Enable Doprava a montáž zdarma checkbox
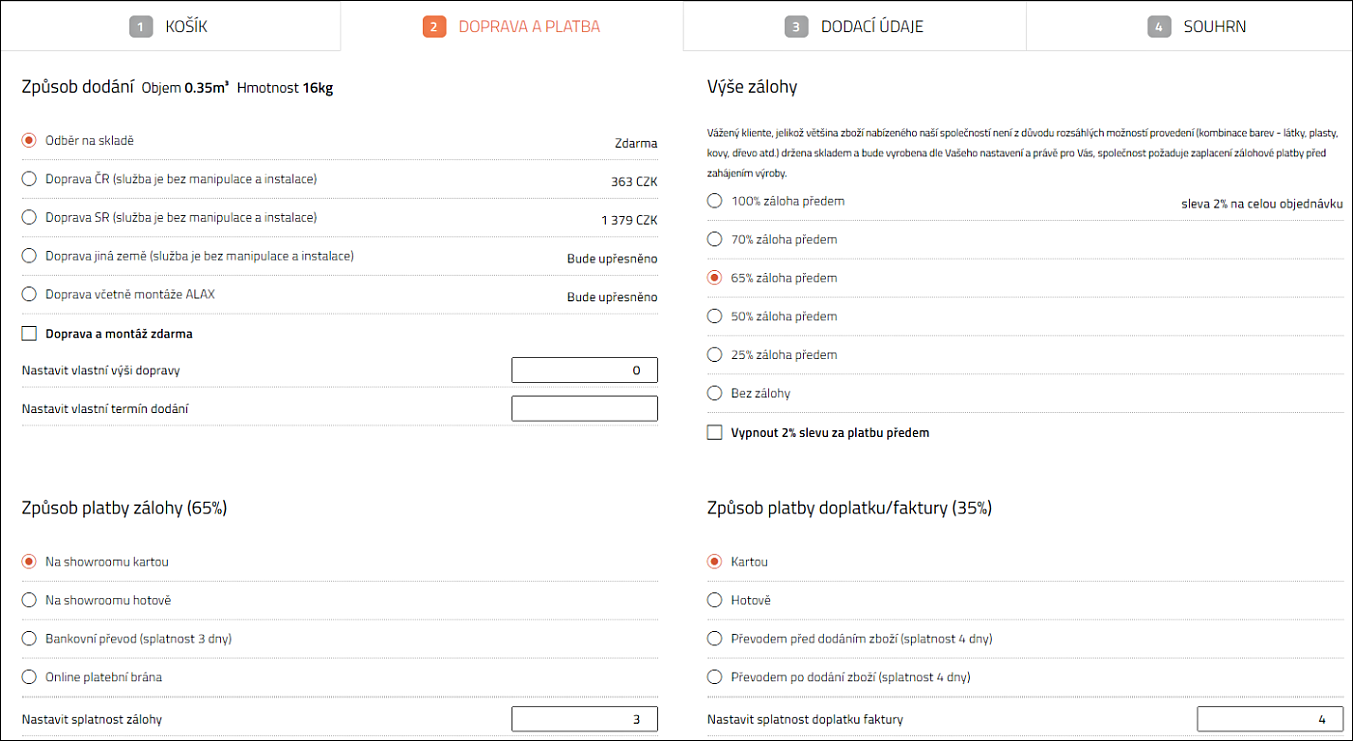1353x741 pixels. 29,333
